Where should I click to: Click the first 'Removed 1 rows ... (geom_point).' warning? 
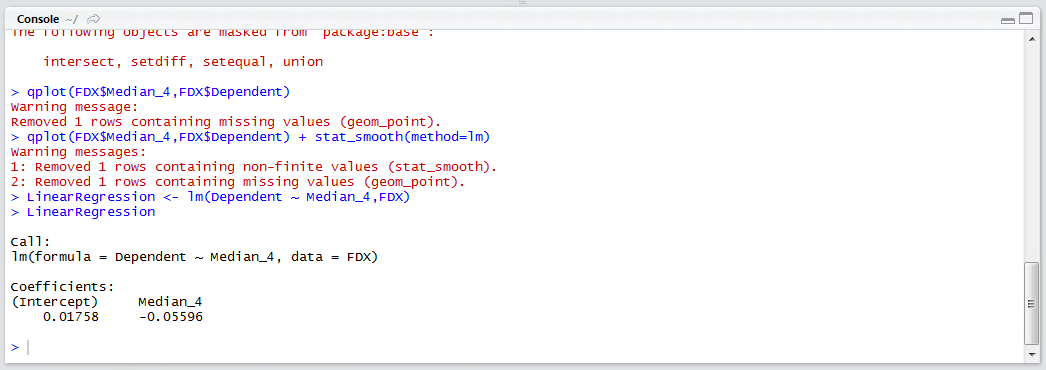pos(226,122)
